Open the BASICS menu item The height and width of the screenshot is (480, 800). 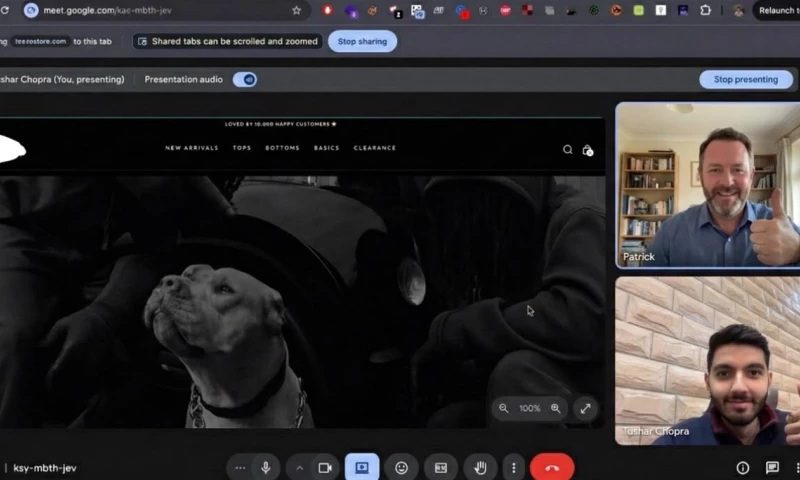(327, 148)
